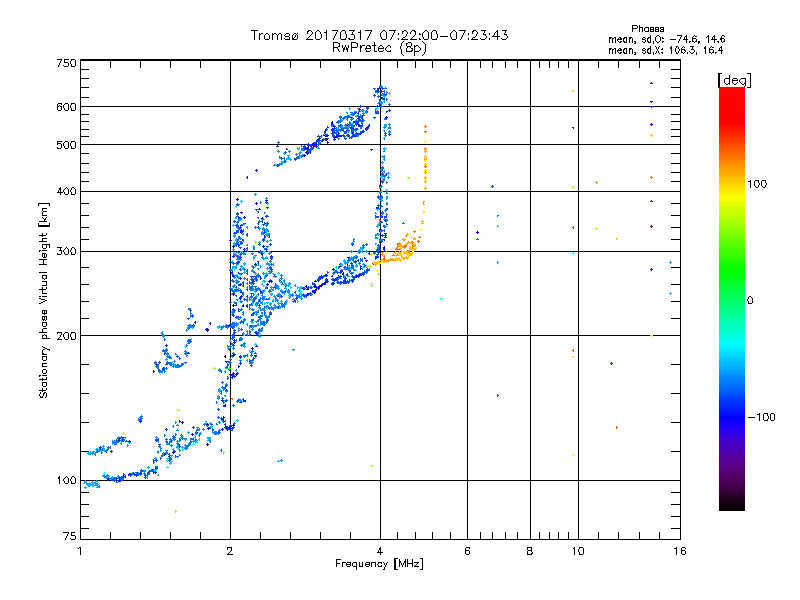Click the y-axis tick label '75'
The width and height of the screenshot is (800, 600).
click(x=70, y=536)
